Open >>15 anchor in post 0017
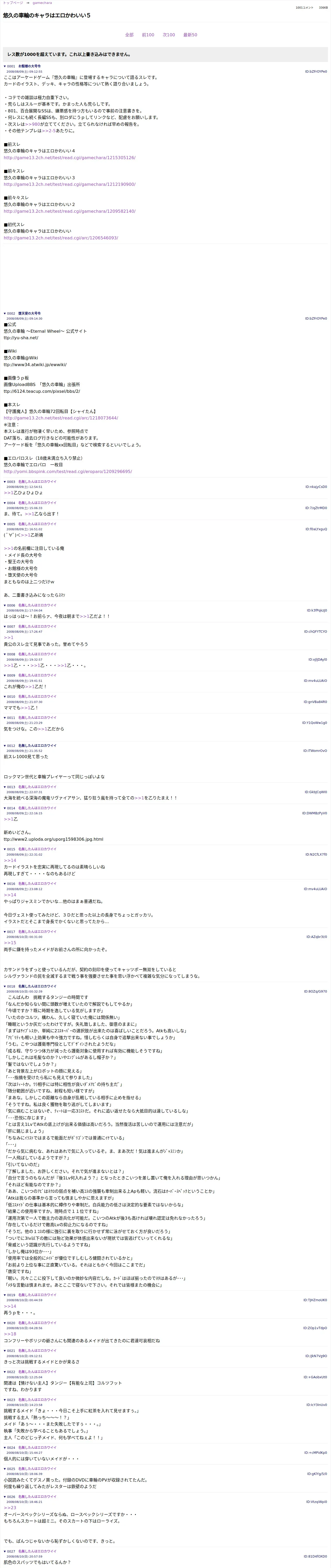The width and height of the screenshot is (336, 1568). (x=10, y=943)
